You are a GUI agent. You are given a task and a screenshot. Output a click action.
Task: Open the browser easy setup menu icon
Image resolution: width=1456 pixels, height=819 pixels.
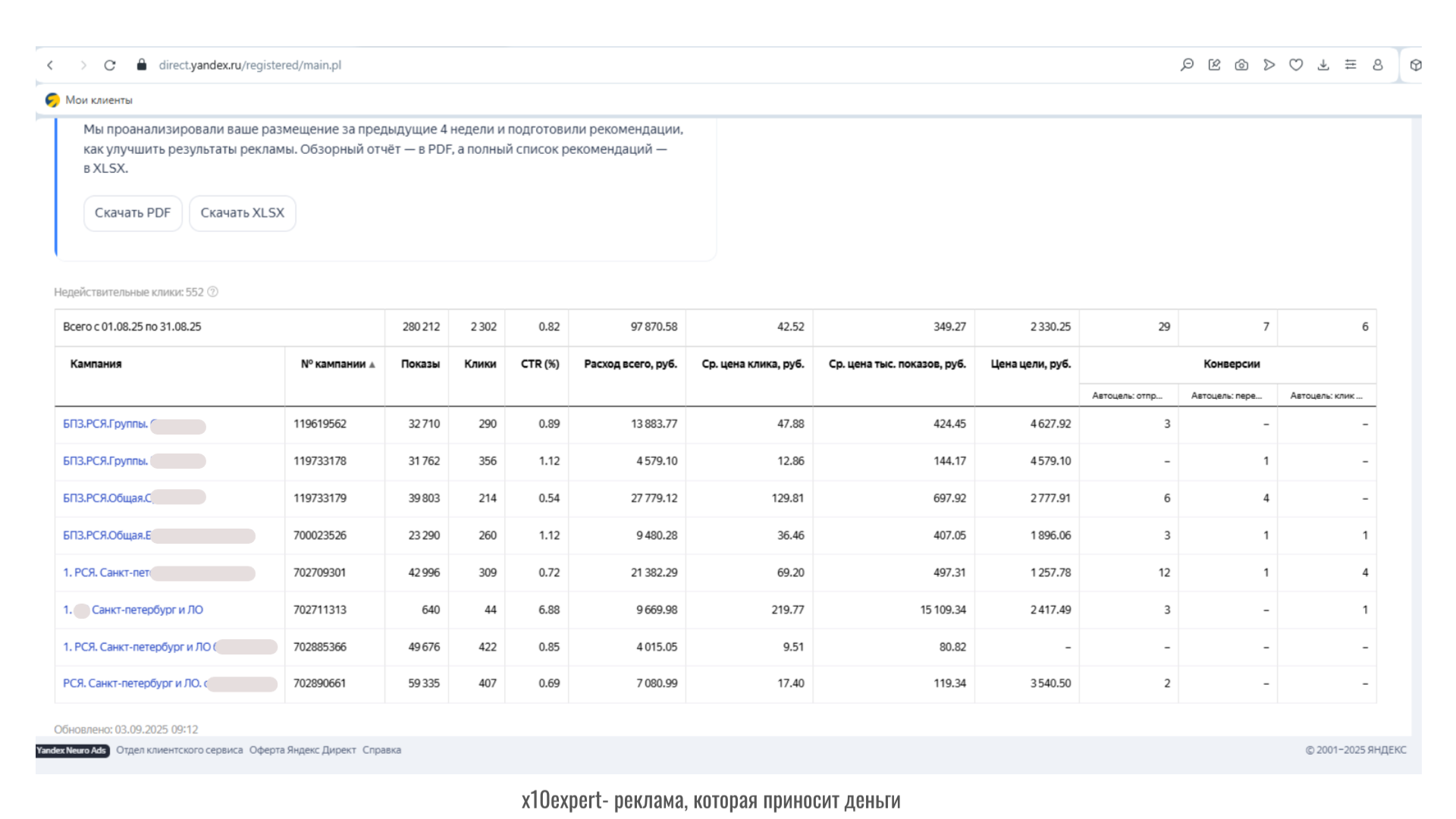point(1351,65)
